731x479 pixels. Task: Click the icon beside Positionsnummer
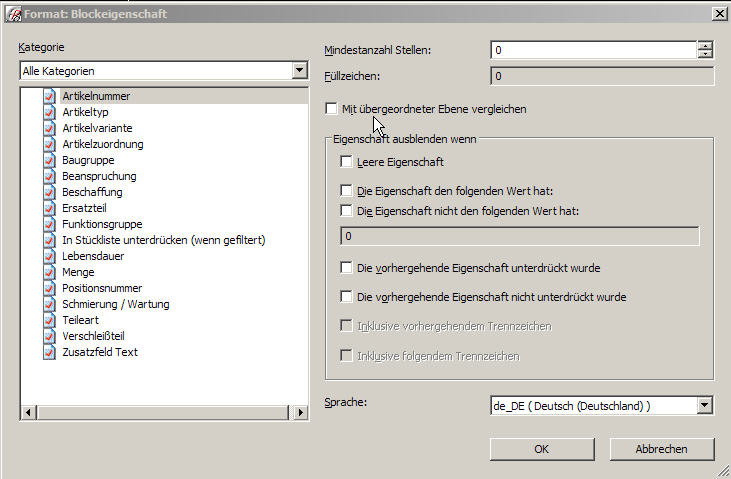coord(49,288)
